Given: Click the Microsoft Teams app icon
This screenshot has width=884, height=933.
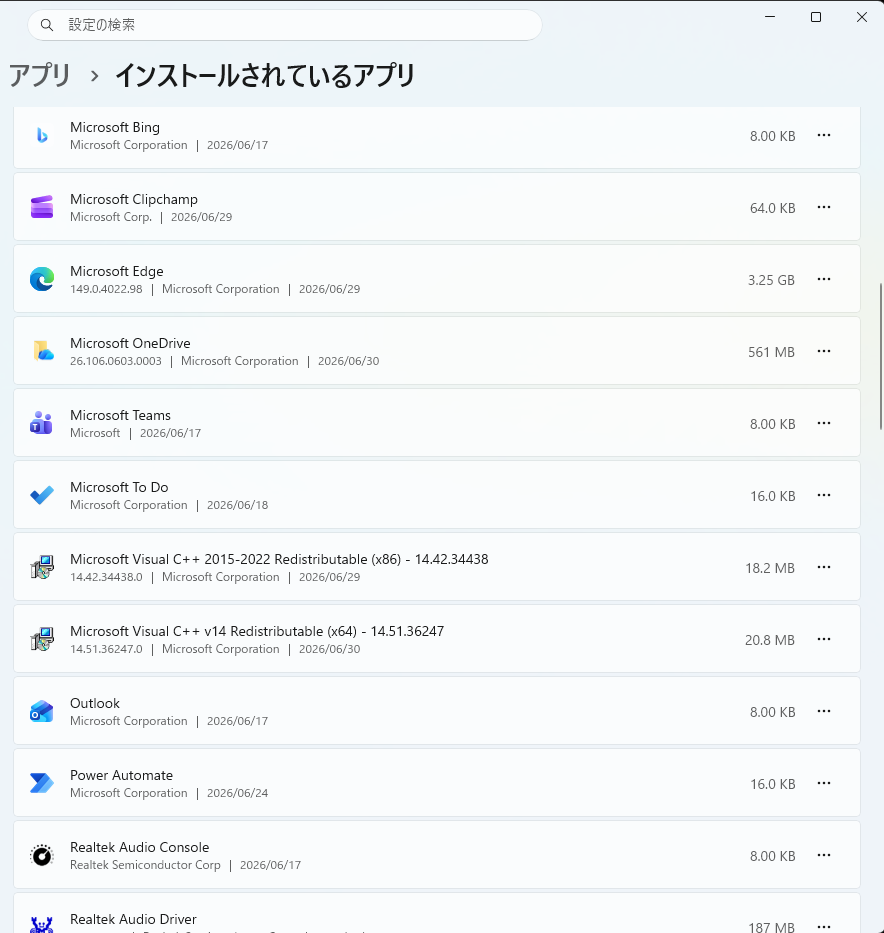Looking at the screenshot, I should pos(42,423).
